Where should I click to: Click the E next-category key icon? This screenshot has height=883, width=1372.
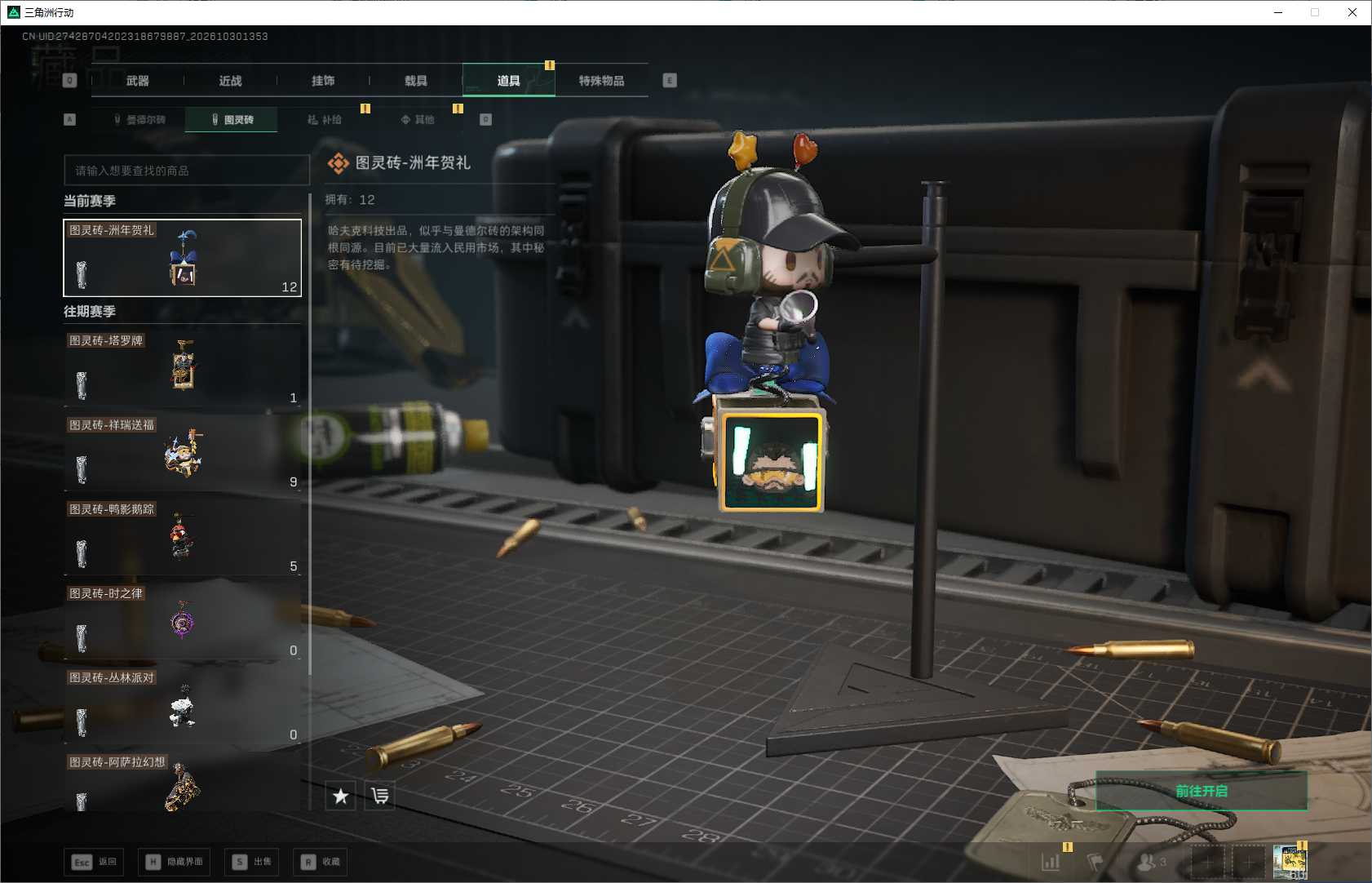click(x=670, y=80)
